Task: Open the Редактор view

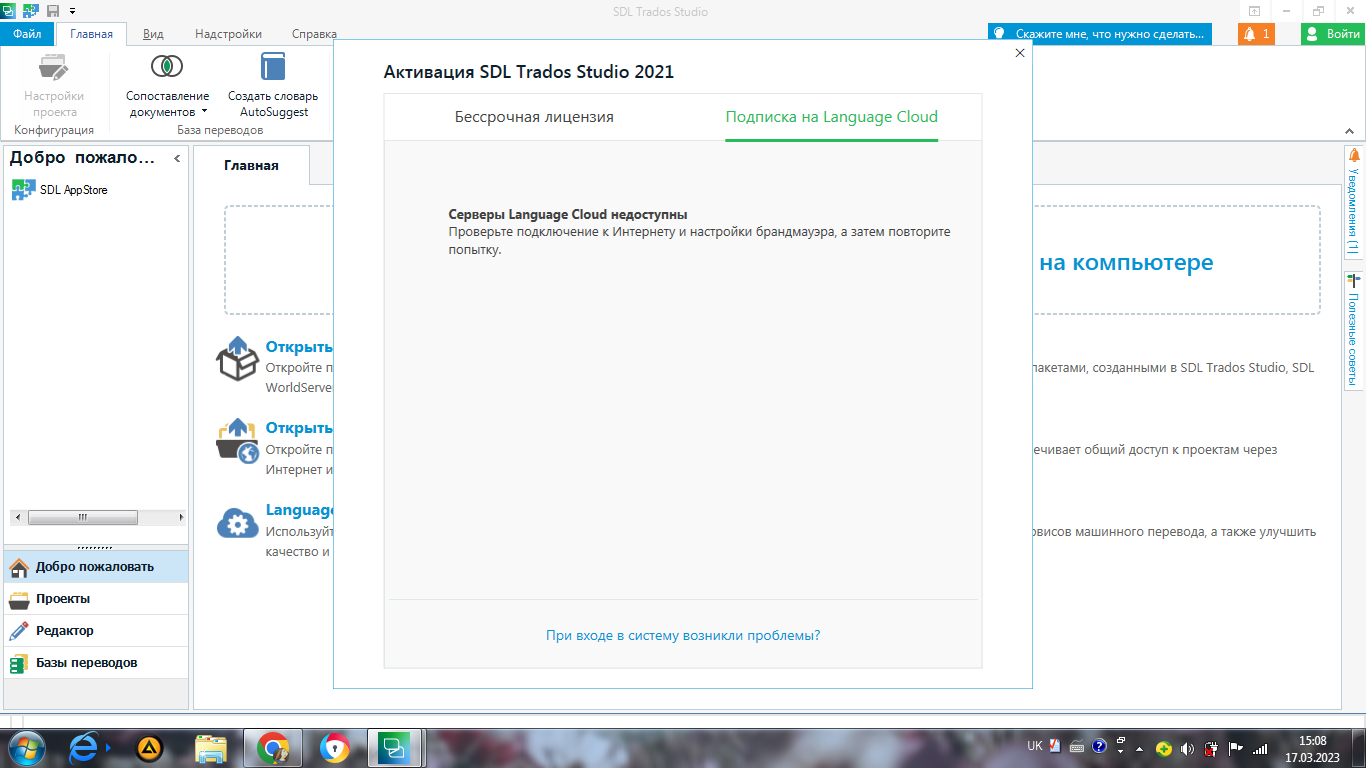Action: click(x=95, y=631)
